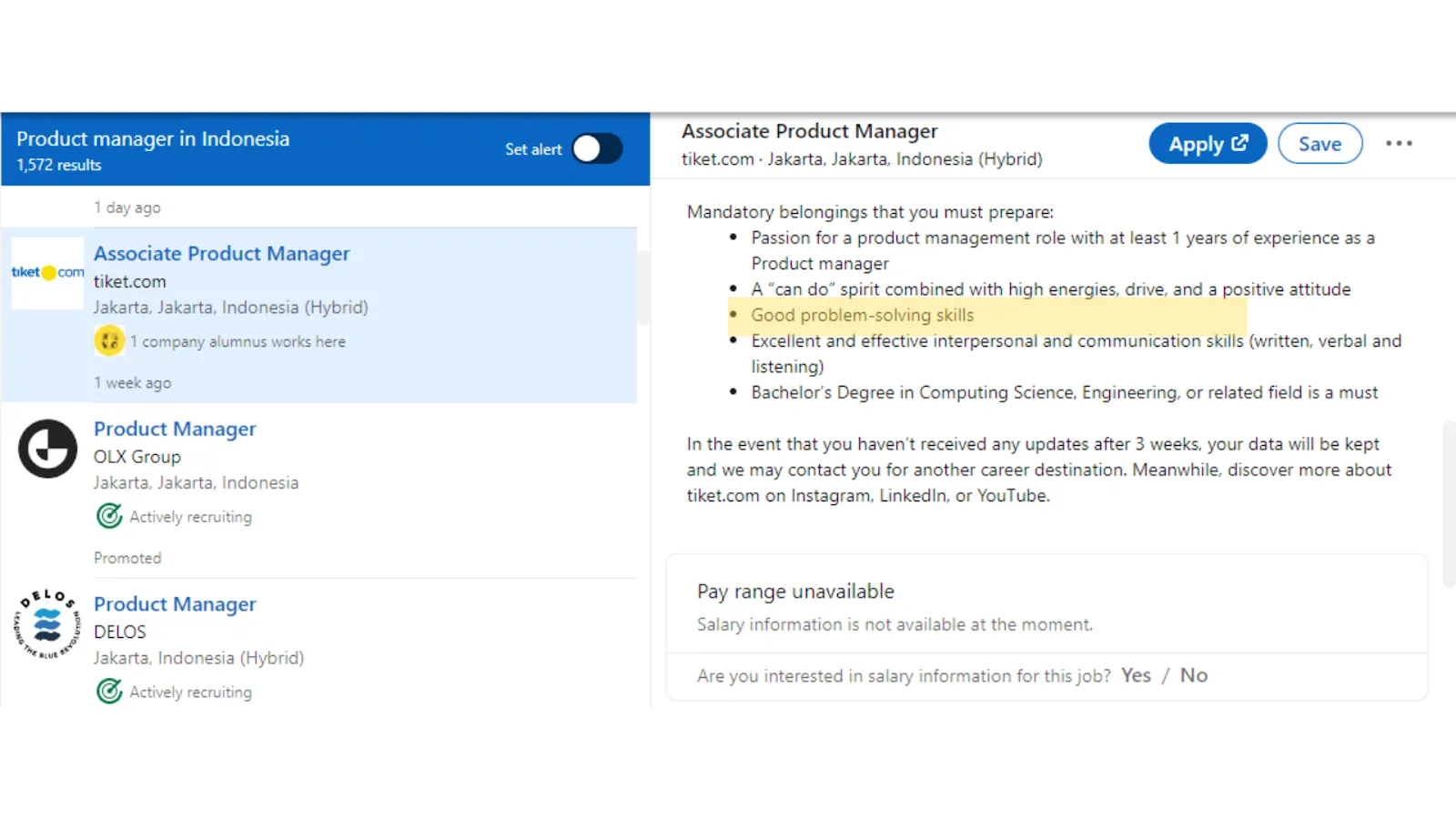Click the tiket.com company logo
Screen dimensions: 1456x819
[47, 272]
